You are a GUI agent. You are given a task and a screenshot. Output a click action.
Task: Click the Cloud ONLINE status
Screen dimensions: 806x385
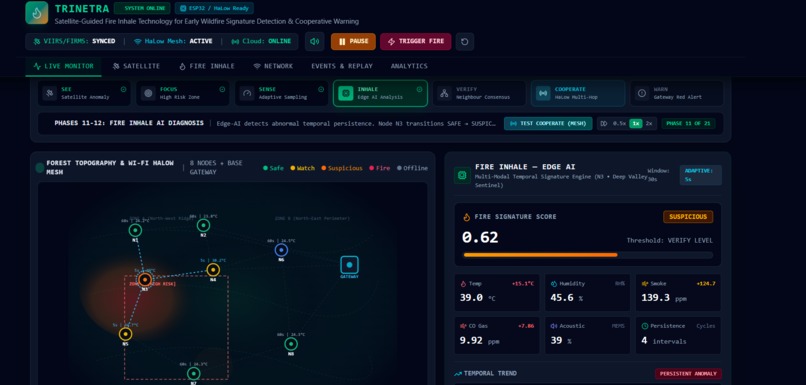[x=261, y=42]
